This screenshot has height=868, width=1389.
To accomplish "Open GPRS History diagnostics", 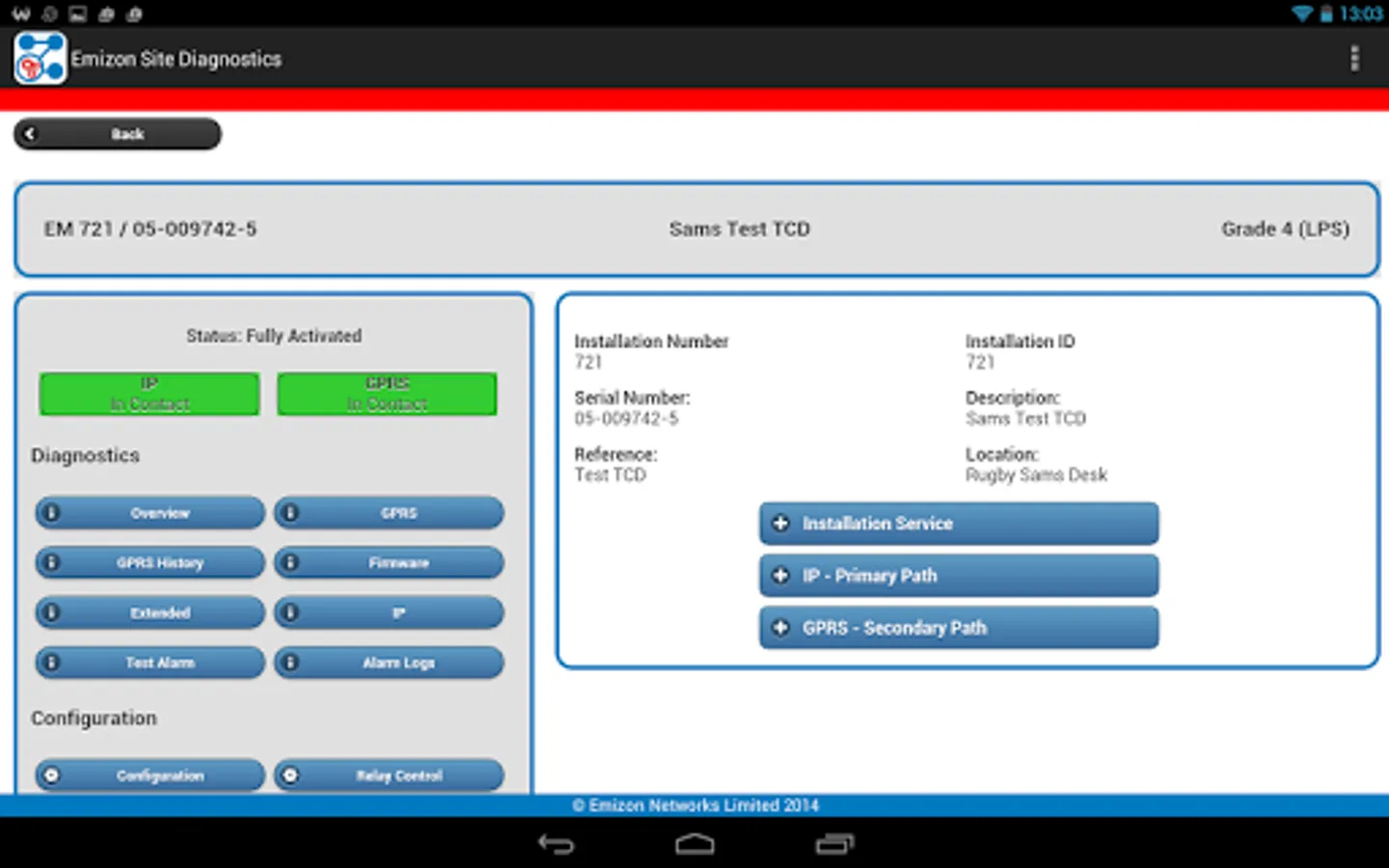I will coord(150,562).
